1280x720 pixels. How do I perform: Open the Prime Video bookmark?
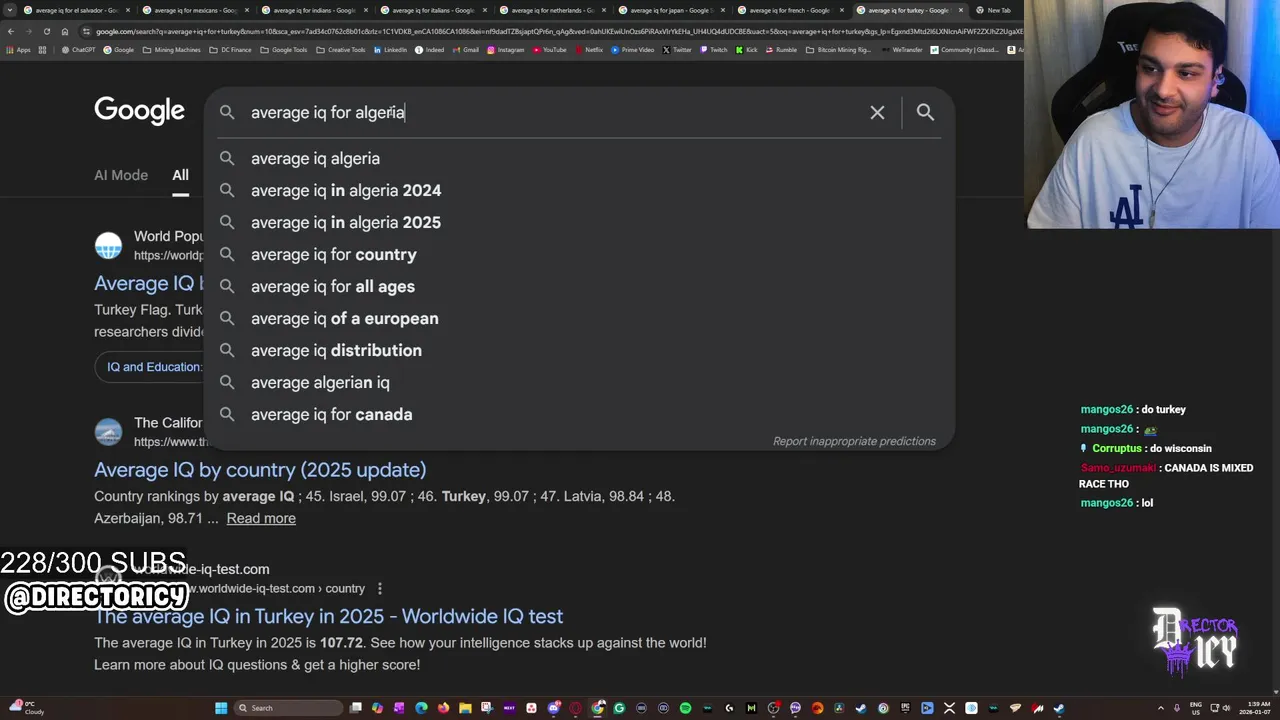tap(633, 50)
